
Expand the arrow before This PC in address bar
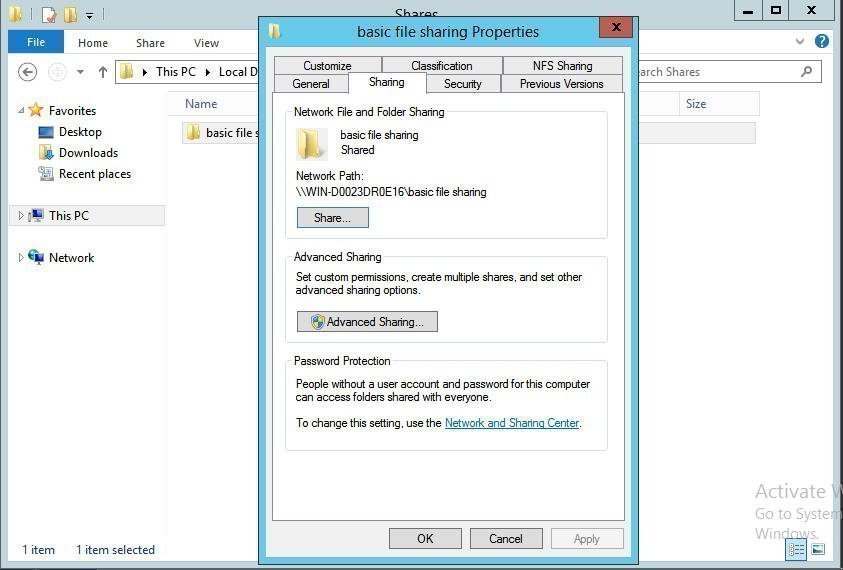tap(145, 72)
